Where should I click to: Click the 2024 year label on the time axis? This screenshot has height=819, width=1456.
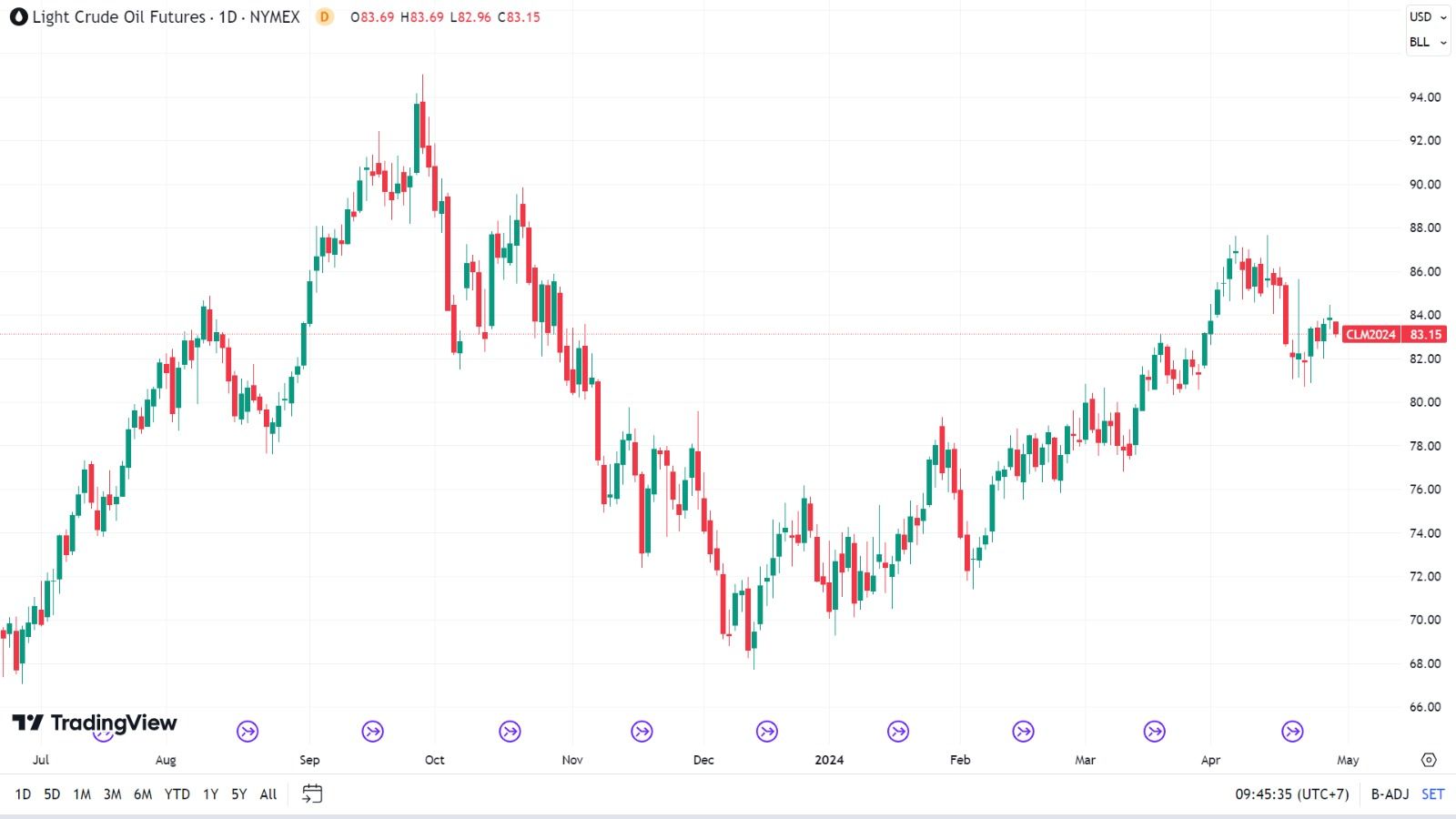[829, 760]
